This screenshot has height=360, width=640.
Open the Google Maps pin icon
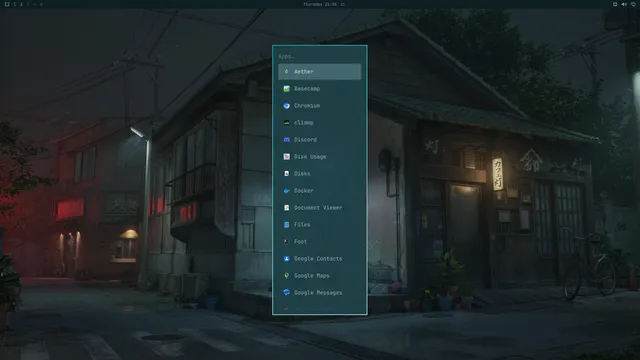click(x=287, y=276)
